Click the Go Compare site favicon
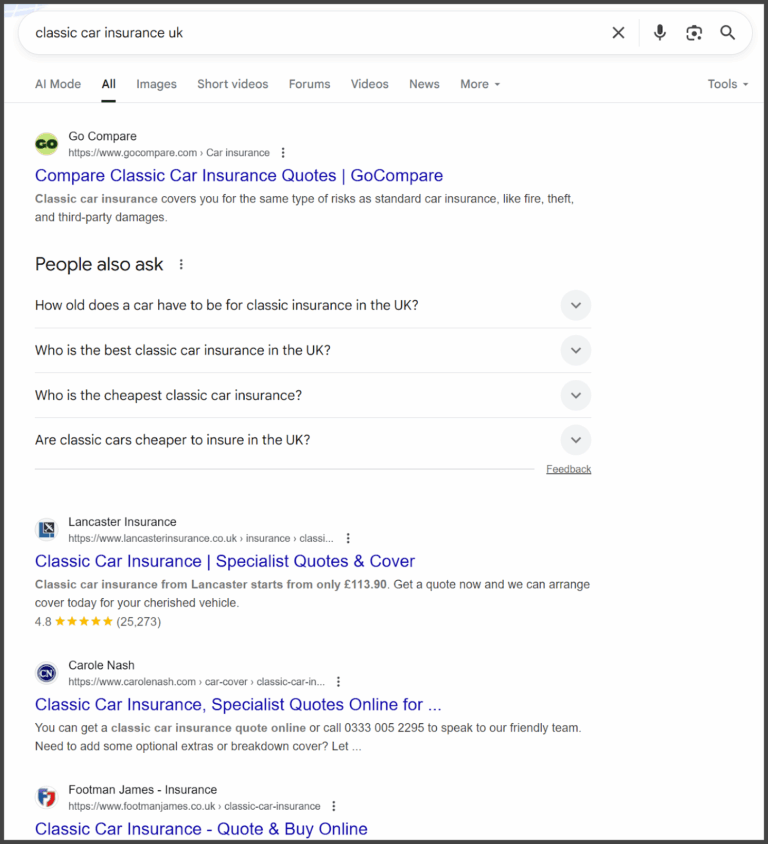Screen dimensions: 768x844 point(46,143)
